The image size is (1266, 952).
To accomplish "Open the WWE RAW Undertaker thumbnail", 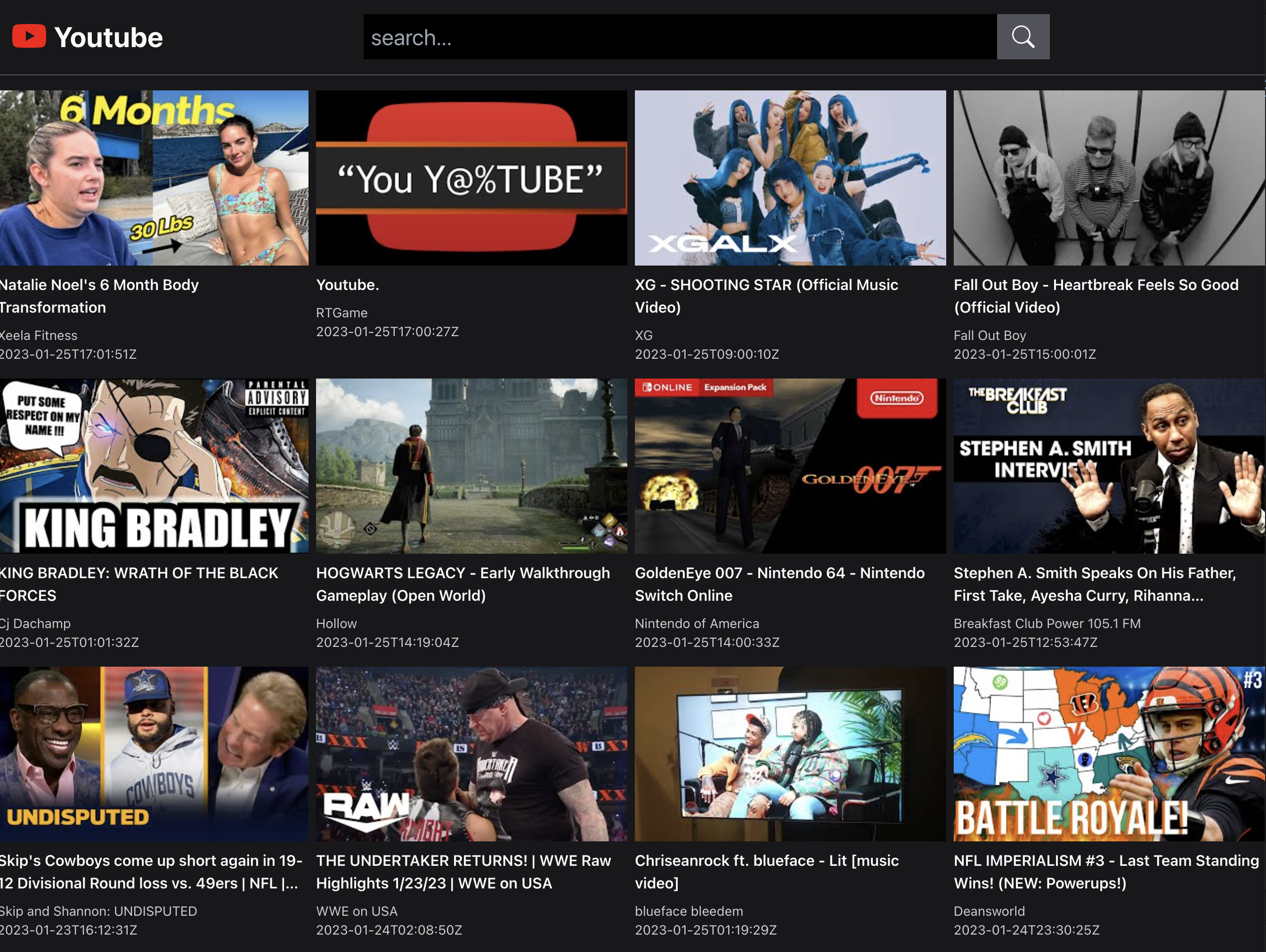I will 471,754.
